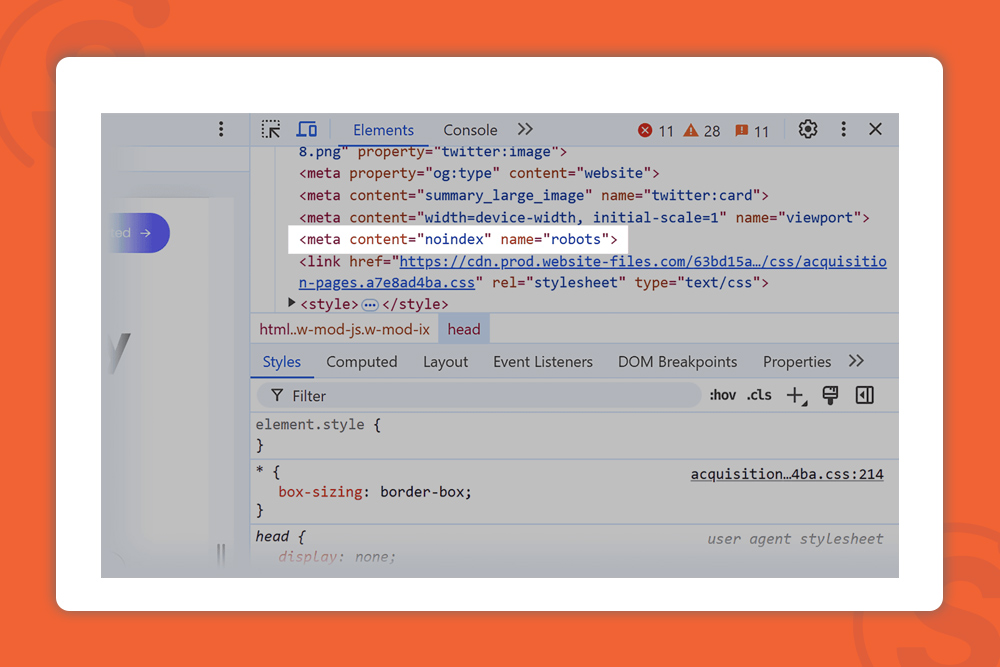Screen dimensions: 1000x667
Task: Edit the border-box value
Action: click(422, 492)
